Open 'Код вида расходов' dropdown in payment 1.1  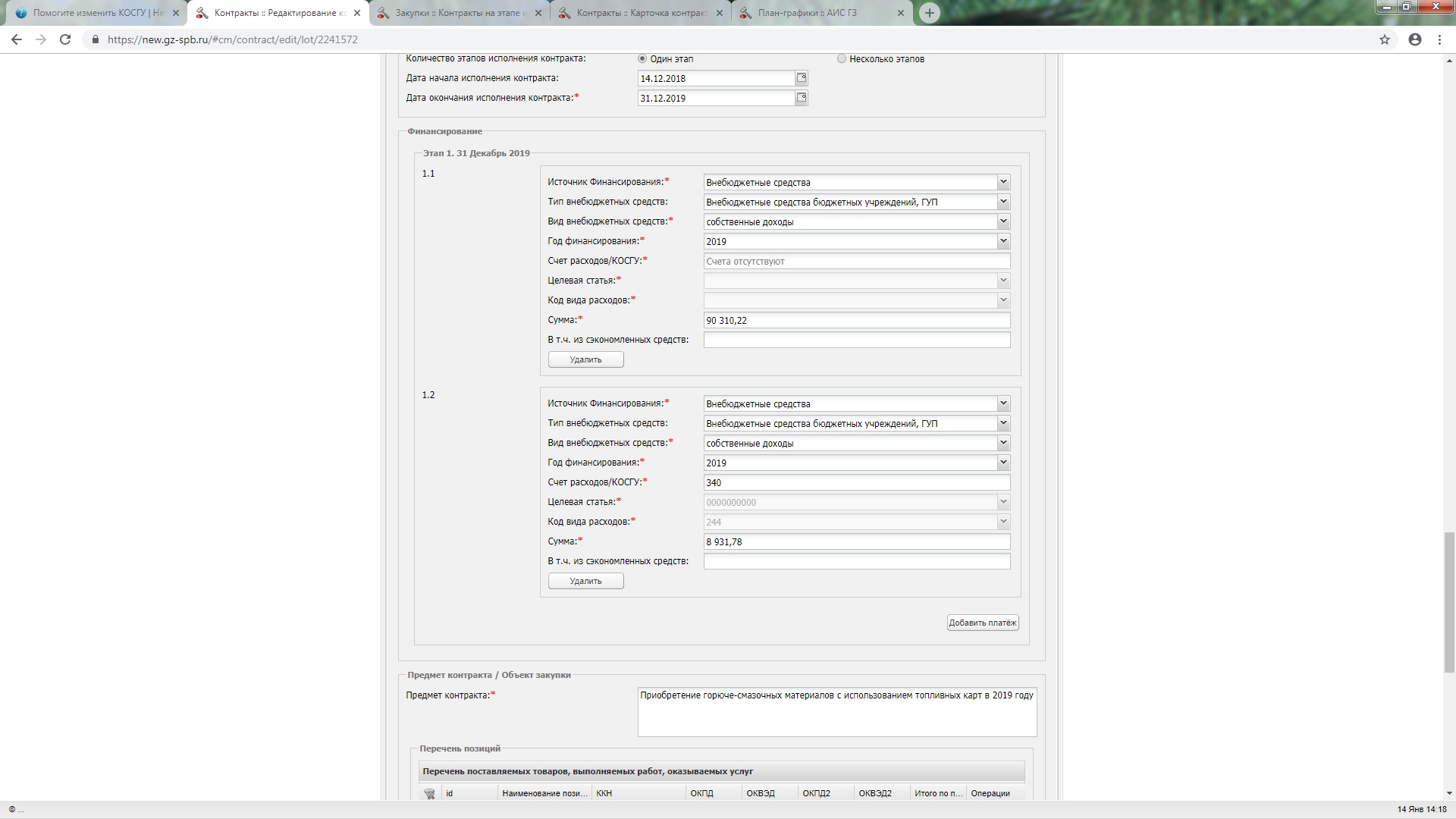coord(1003,300)
